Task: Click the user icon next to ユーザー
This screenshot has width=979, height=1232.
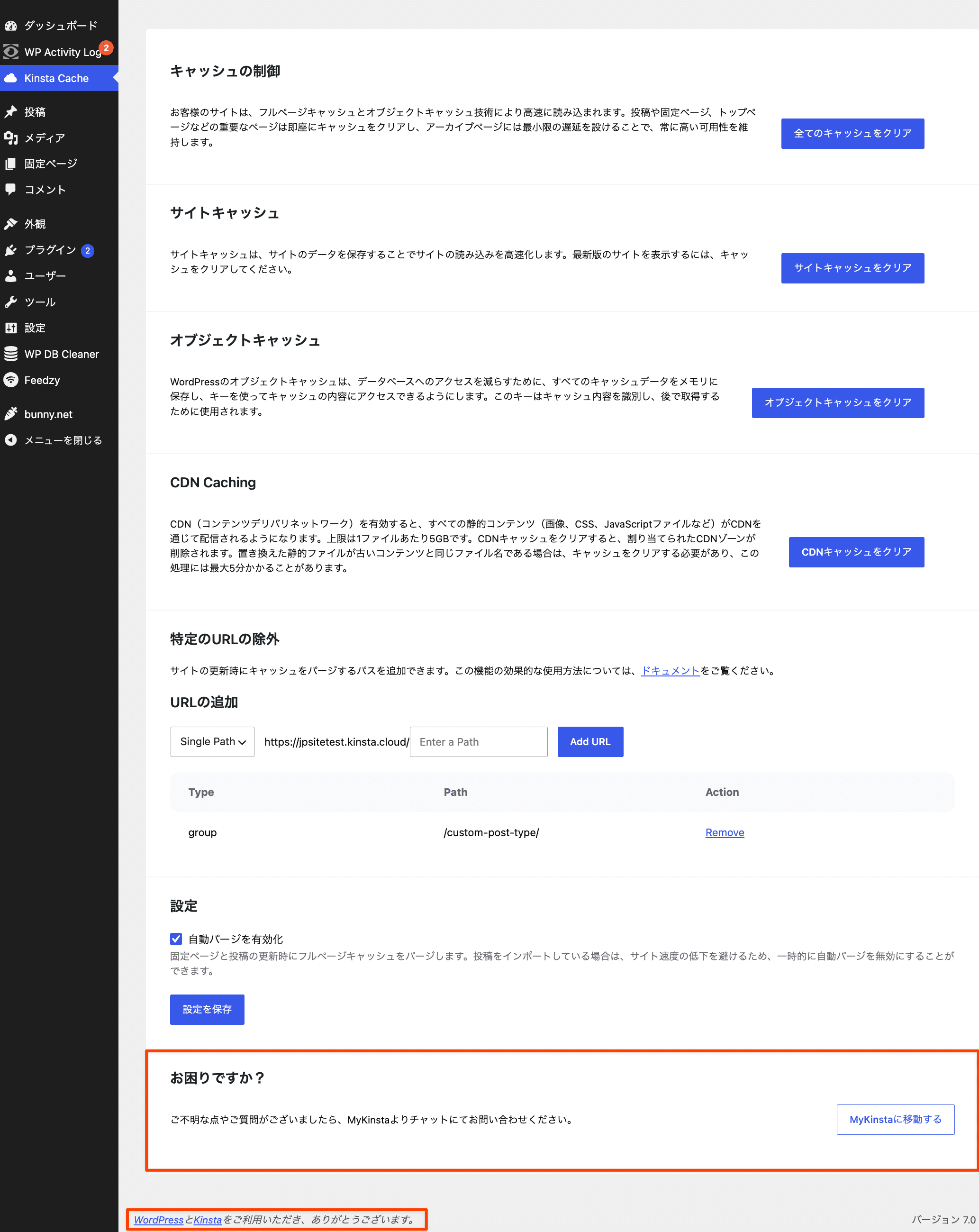Action: [11, 276]
